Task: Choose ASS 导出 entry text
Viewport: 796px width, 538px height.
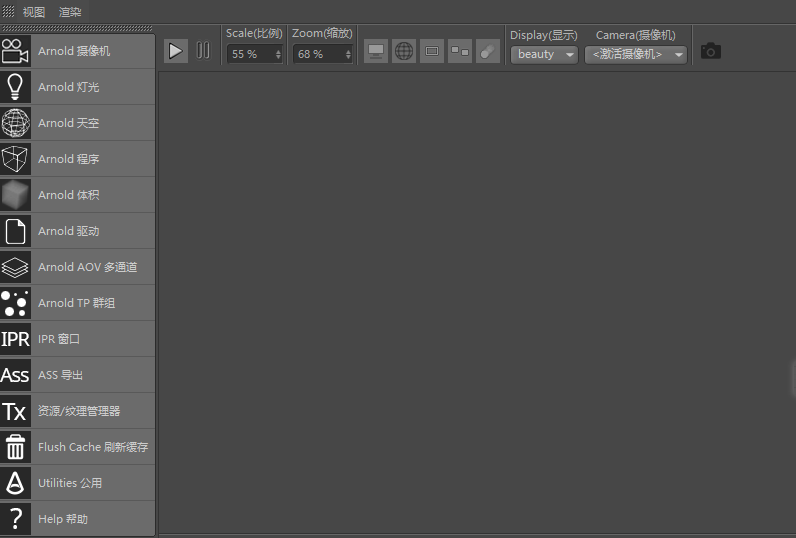Action: (x=60, y=375)
